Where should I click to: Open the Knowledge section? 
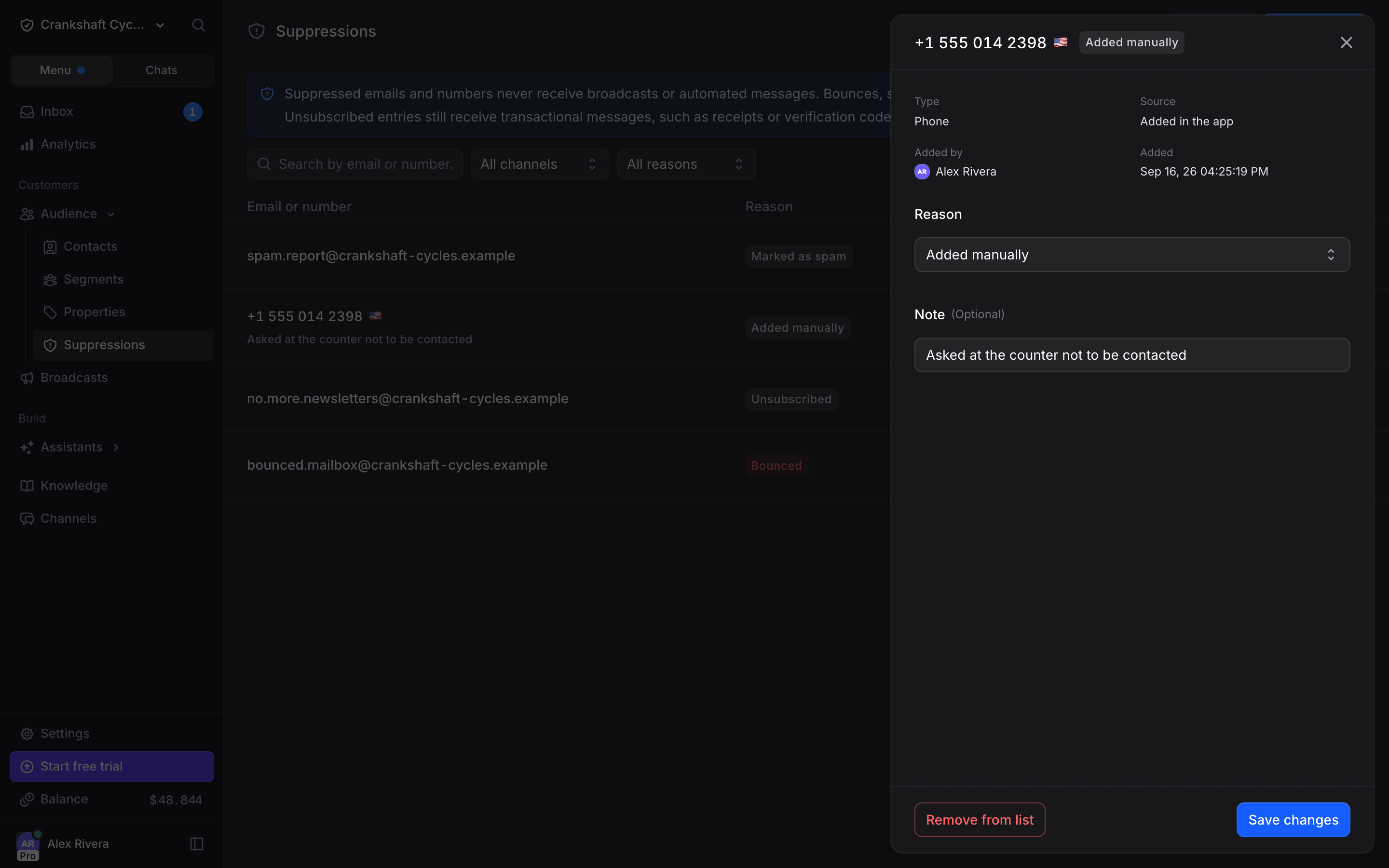(x=111, y=486)
